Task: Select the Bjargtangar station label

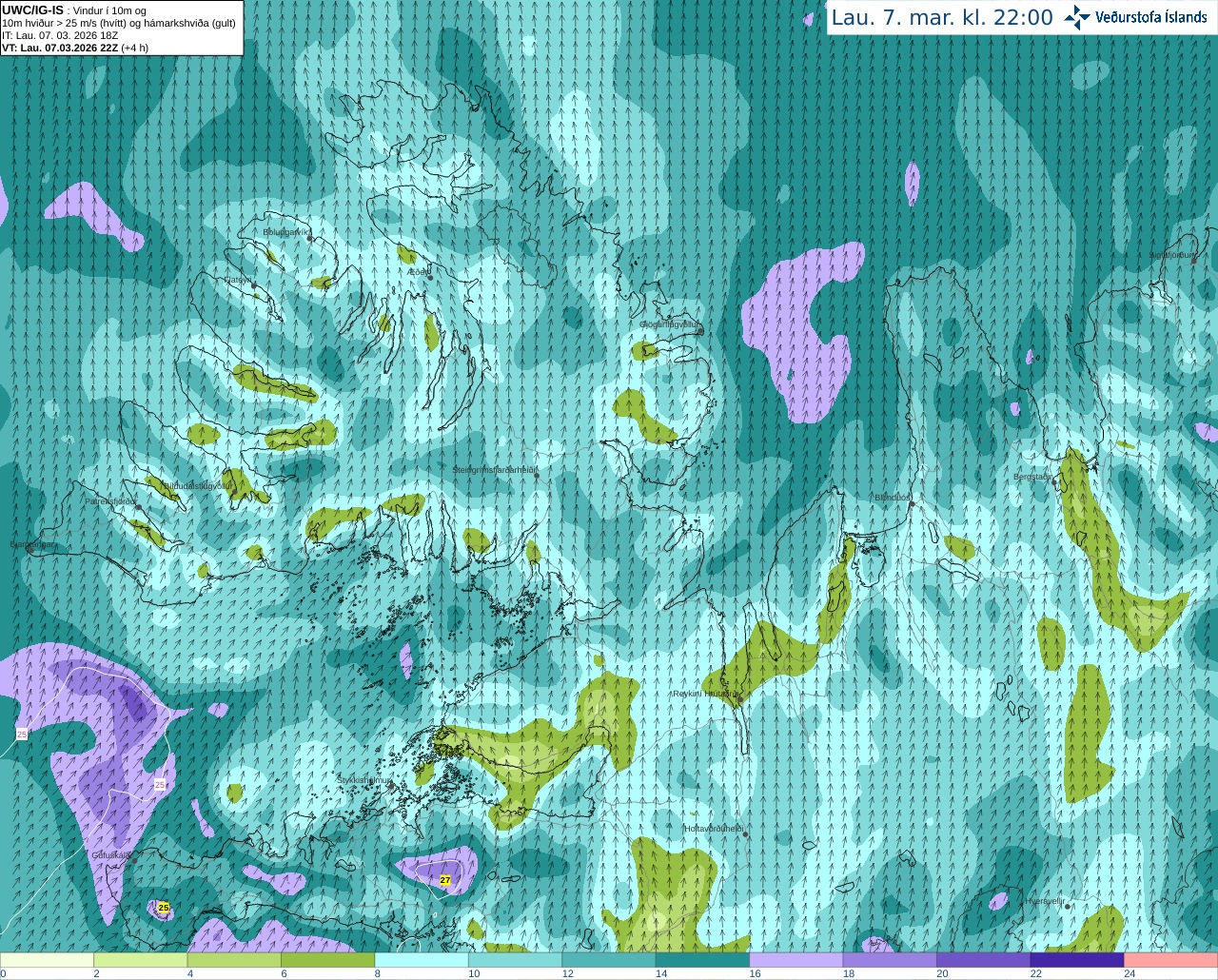Action: (x=32, y=545)
